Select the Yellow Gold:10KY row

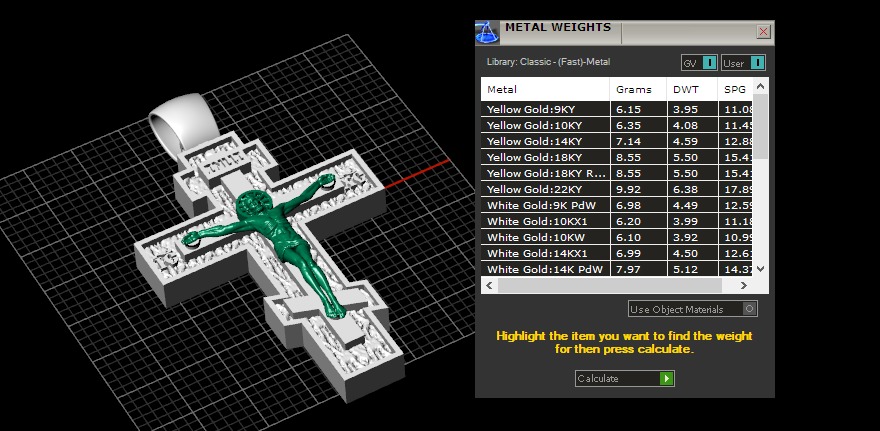point(617,125)
